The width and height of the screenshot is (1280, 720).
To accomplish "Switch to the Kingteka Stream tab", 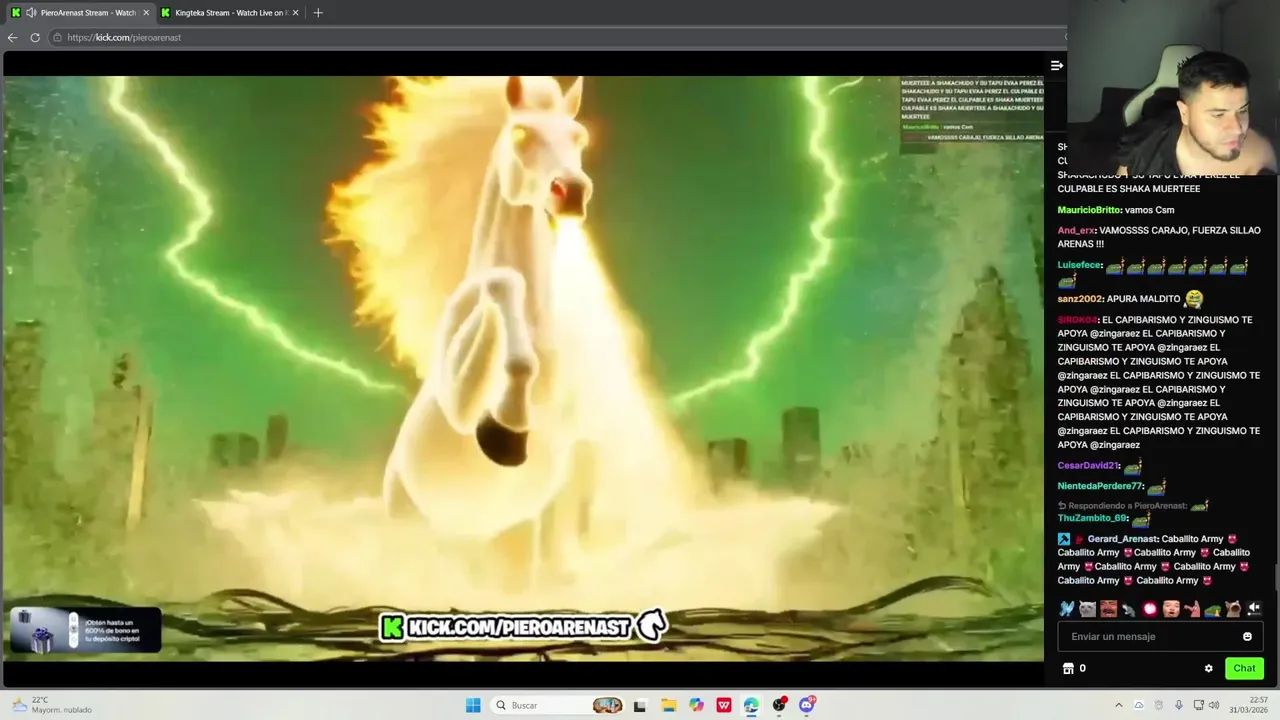I will [230, 13].
